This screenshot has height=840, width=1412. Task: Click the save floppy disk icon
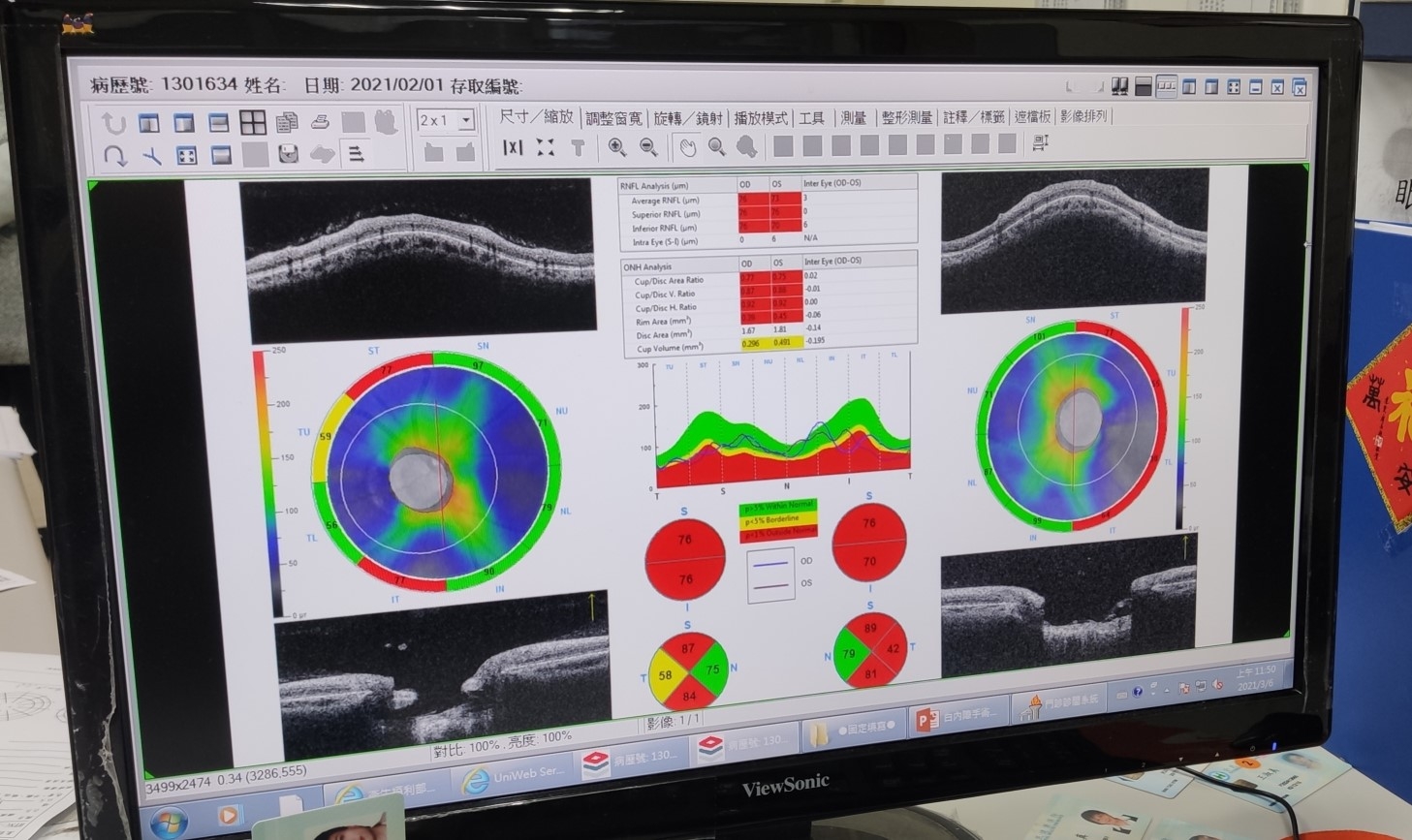[x=288, y=155]
